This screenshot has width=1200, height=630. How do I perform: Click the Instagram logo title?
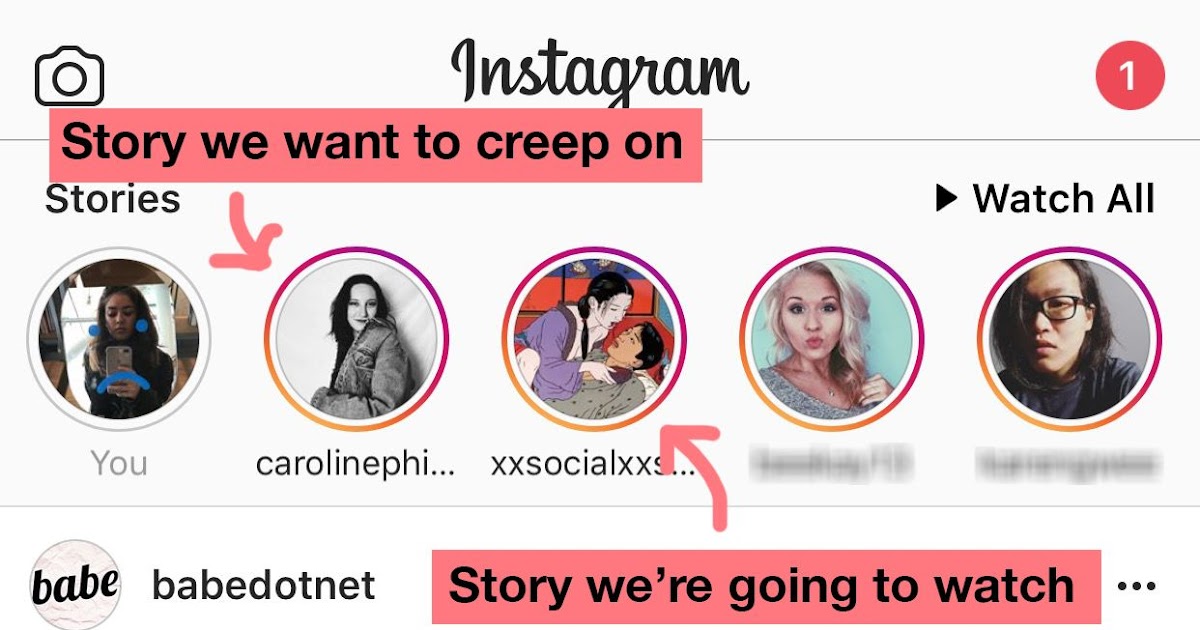tap(599, 72)
